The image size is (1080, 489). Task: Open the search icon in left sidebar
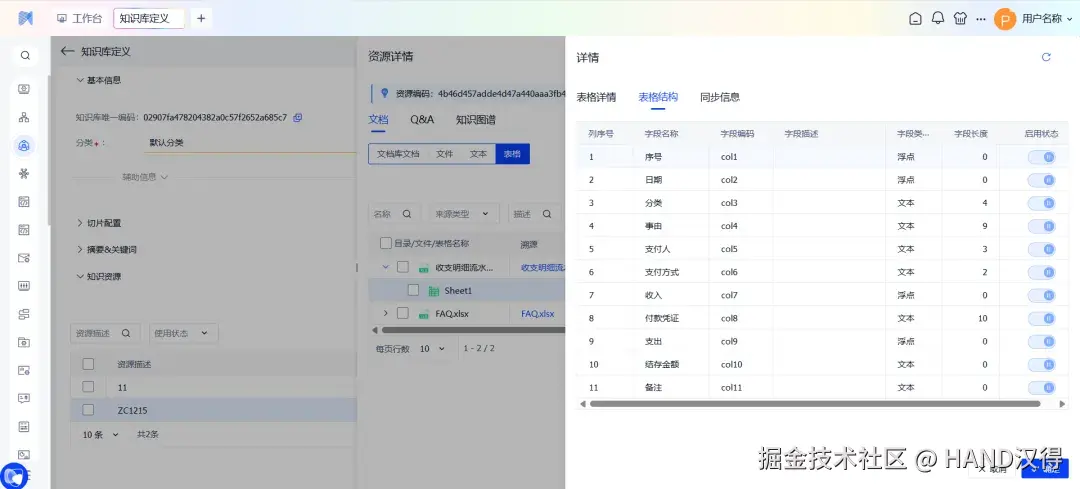point(25,56)
